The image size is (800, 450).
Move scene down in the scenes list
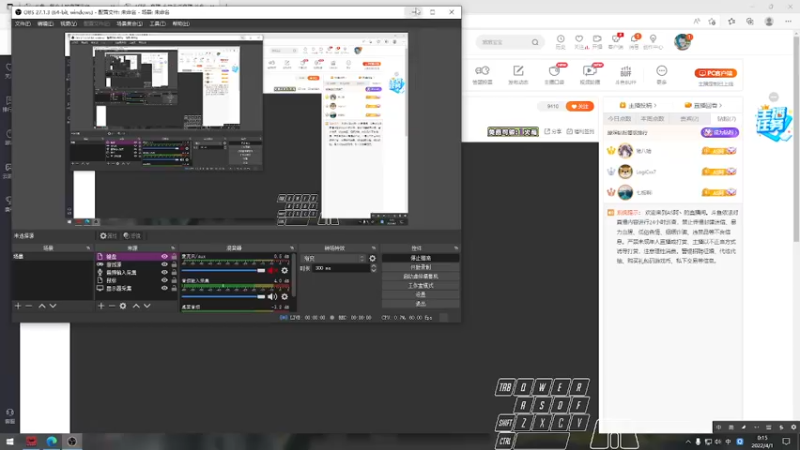tap(53, 306)
